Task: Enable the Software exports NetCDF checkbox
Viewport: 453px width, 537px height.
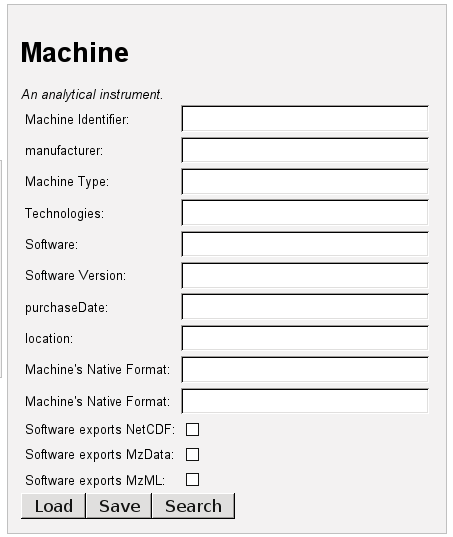Action: 192,429
